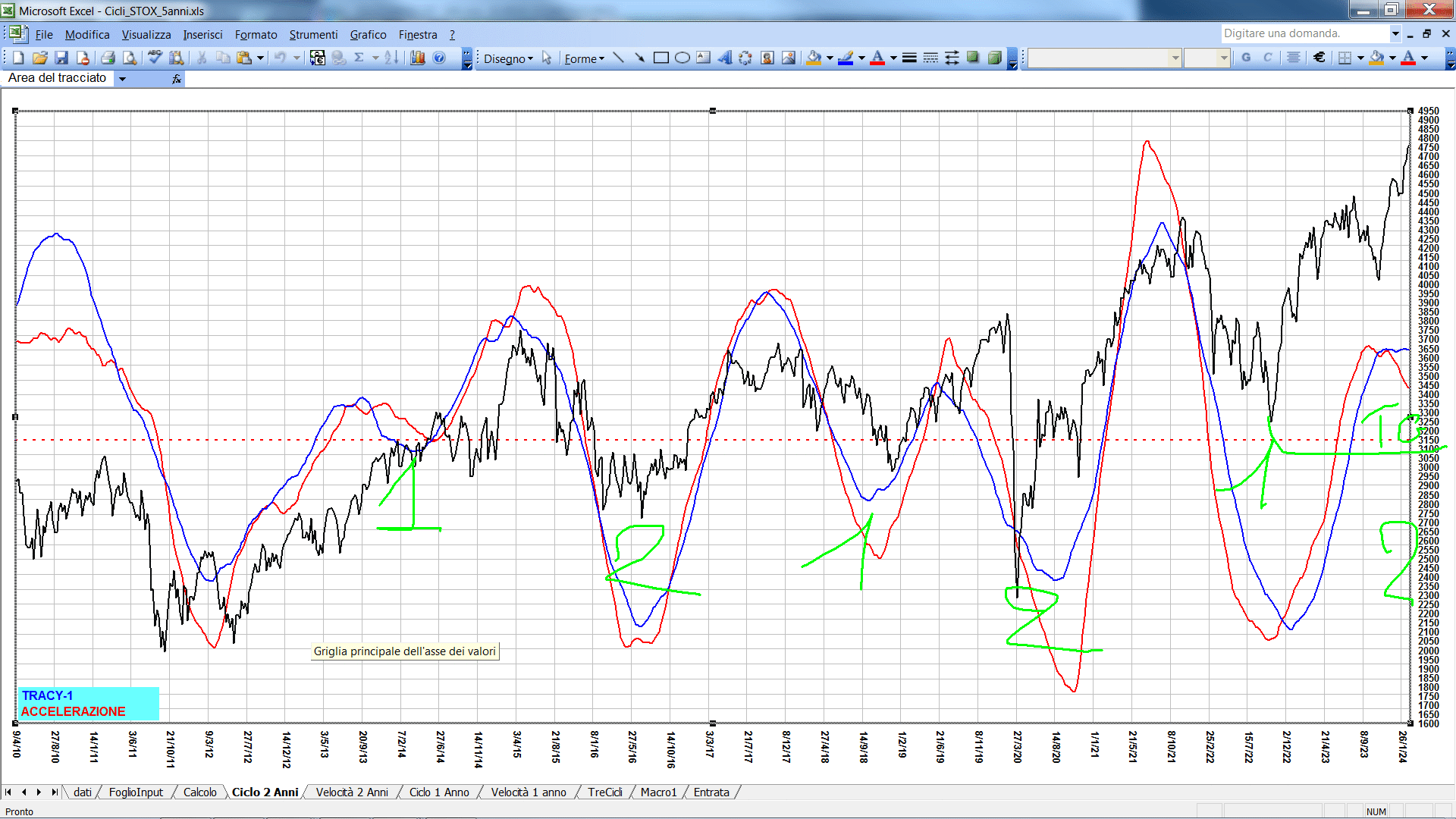Open the Forme shapes menu
Viewport: 1456px width, 819px height.
point(584,58)
